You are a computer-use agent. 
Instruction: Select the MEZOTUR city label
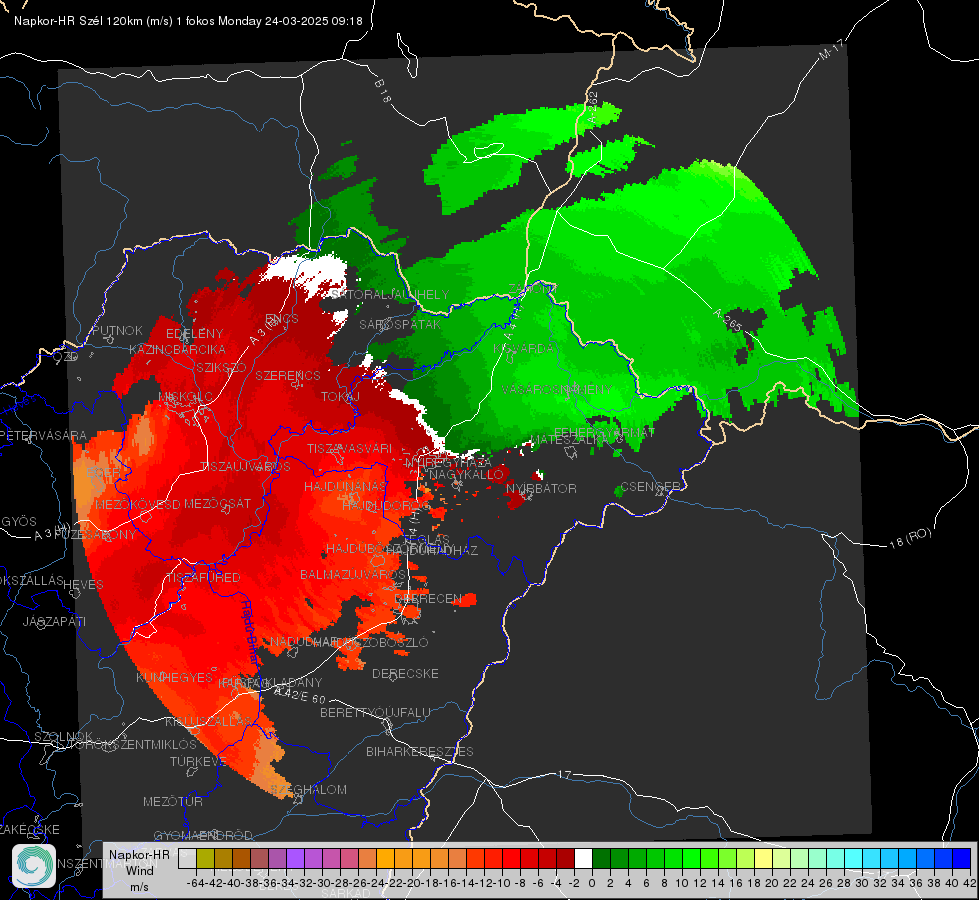pyautogui.click(x=173, y=801)
